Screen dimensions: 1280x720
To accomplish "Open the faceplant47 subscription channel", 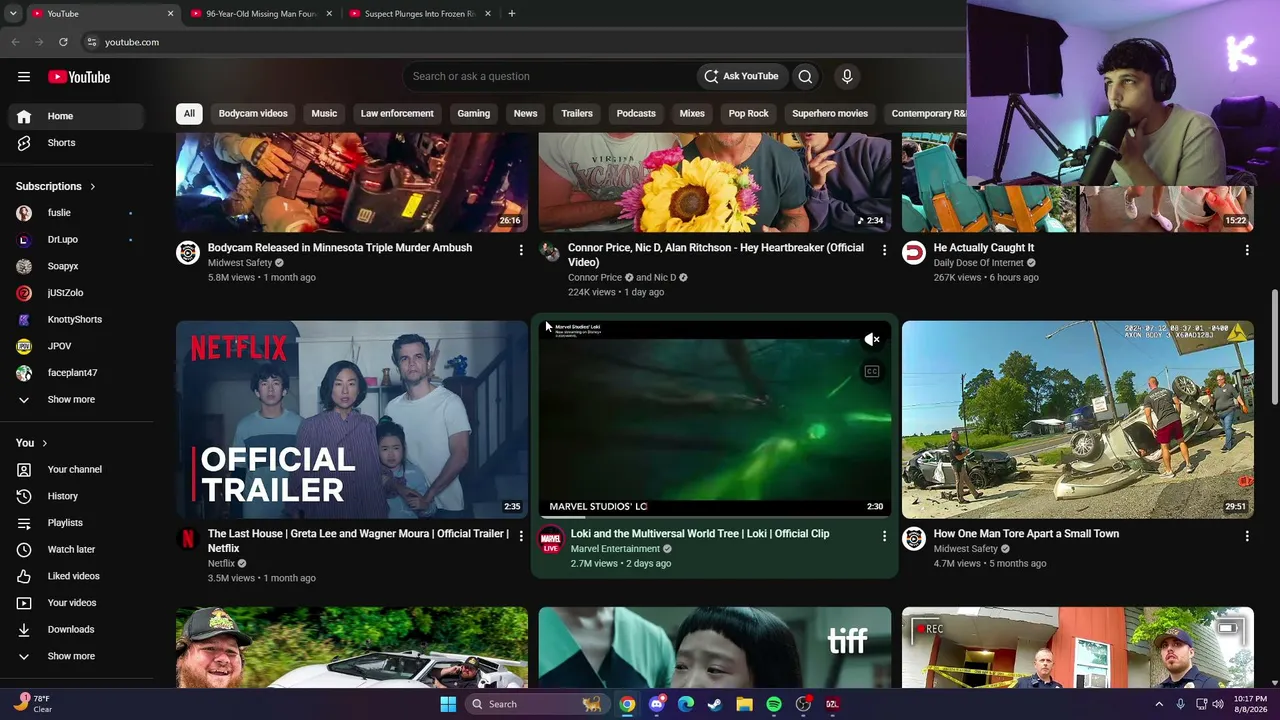I will click(x=77, y=373).
